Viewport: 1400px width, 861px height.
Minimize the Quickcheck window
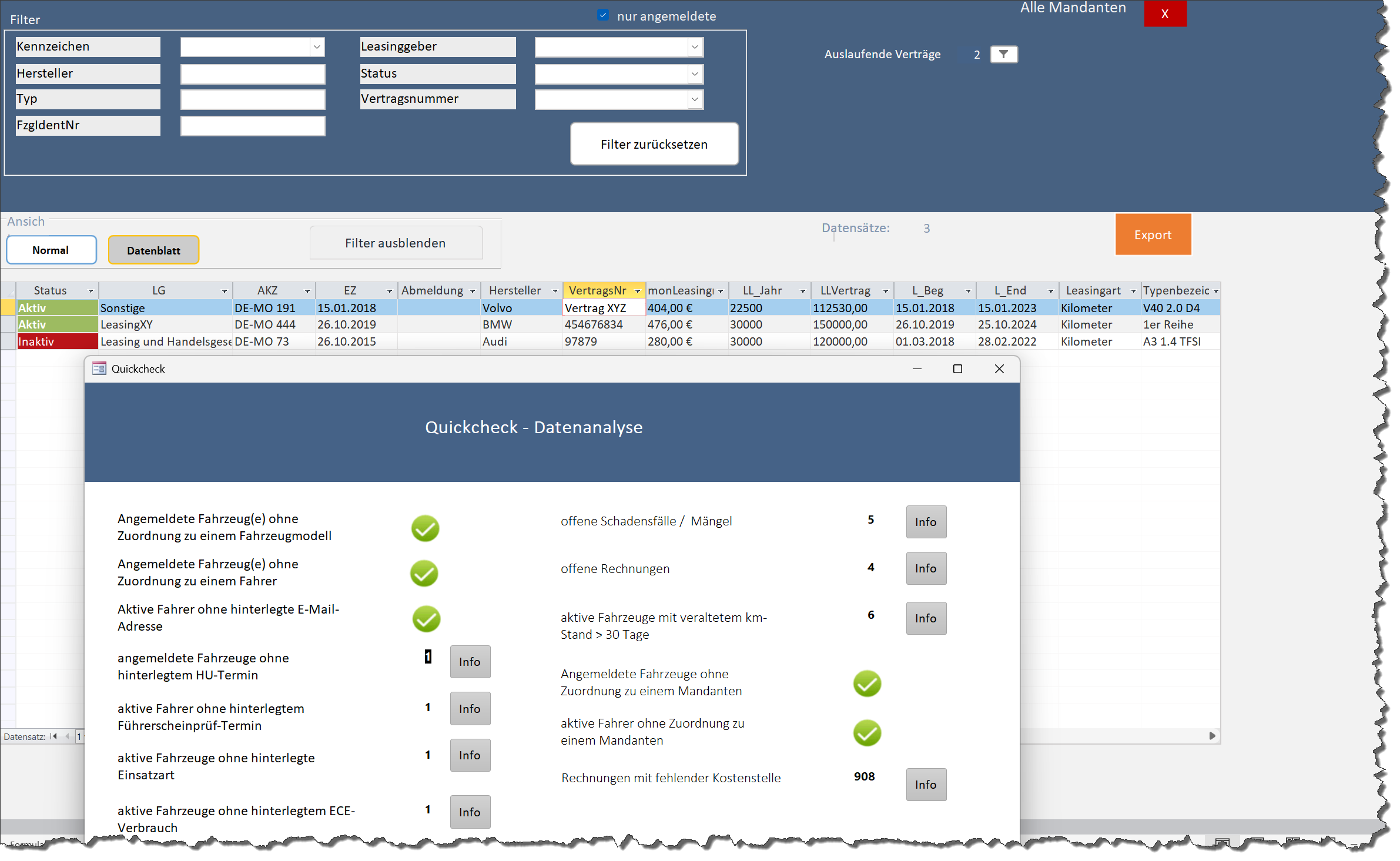917,368
